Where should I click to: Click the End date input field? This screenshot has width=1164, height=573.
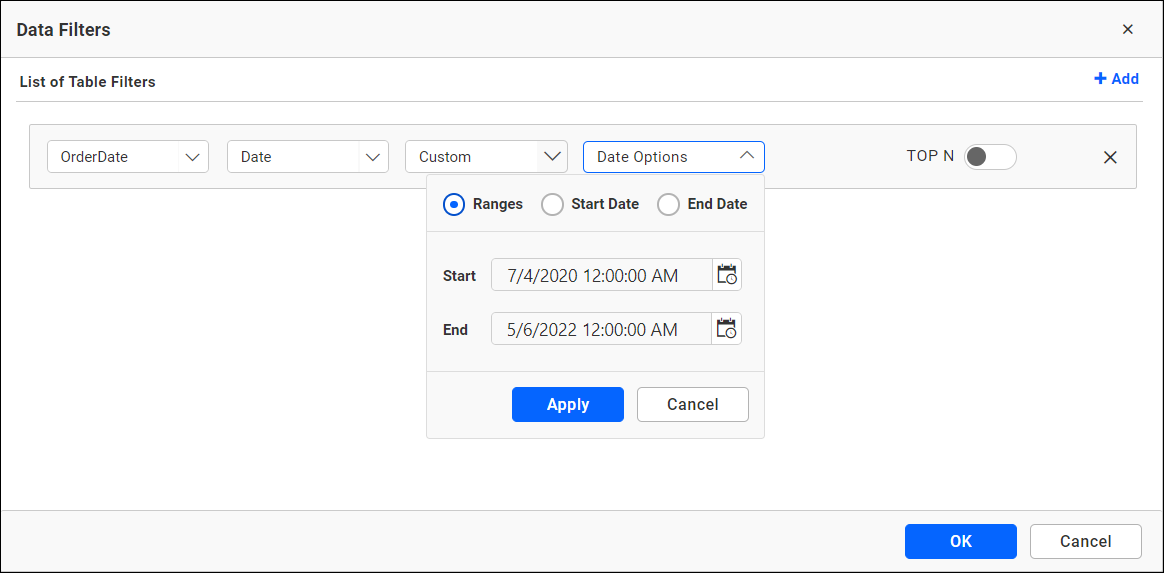602,329
